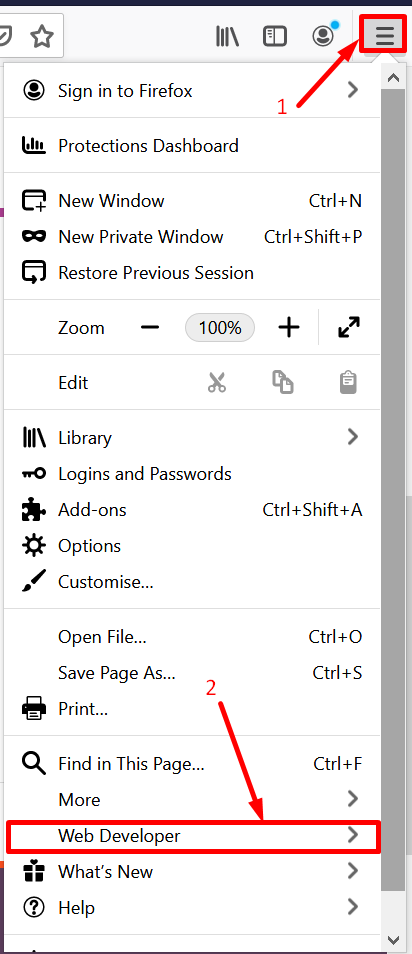Open the Library toolbar icon
The height and width of the screenshot is (954, 412).
[227, 37]
